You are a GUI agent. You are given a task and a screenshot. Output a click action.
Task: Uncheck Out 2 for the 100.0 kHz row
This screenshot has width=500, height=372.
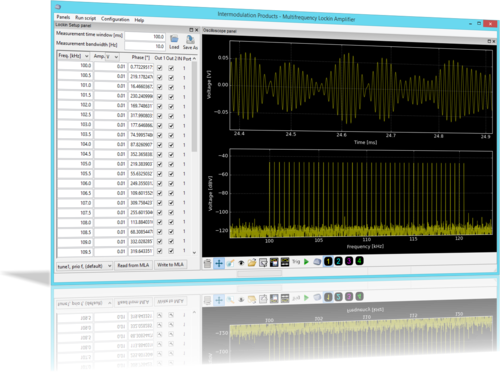pos(171,68)
